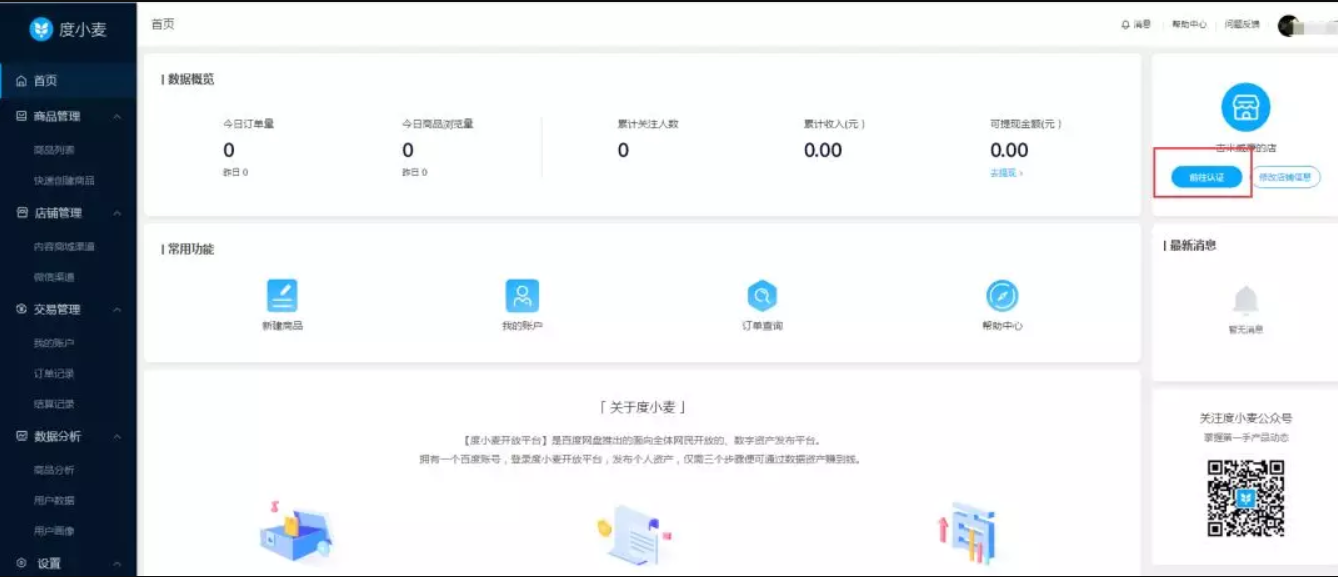Open 我的账户 in the sidebar
This screenshot has height=577, width=1338.
[54, 343]
